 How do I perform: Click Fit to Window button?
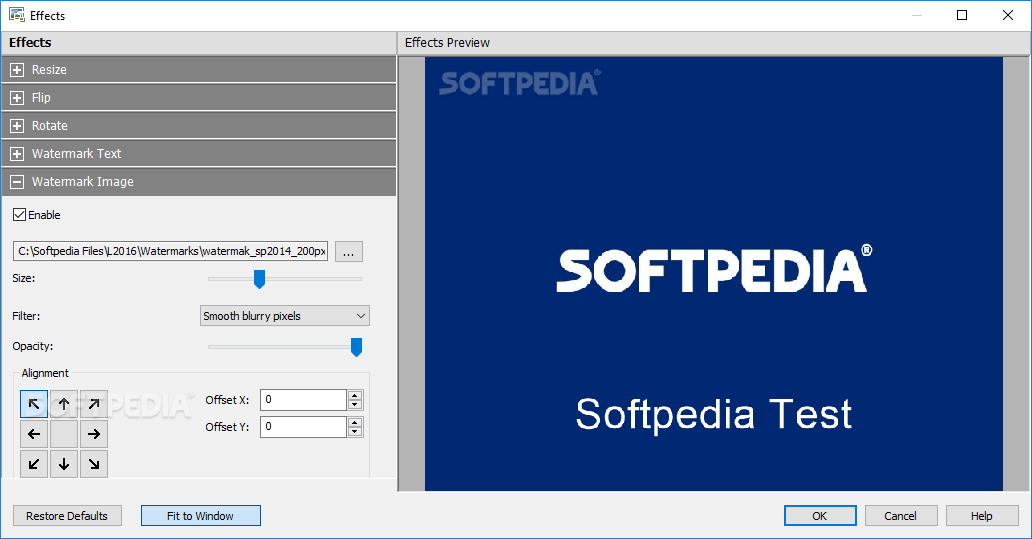(201, 516)
